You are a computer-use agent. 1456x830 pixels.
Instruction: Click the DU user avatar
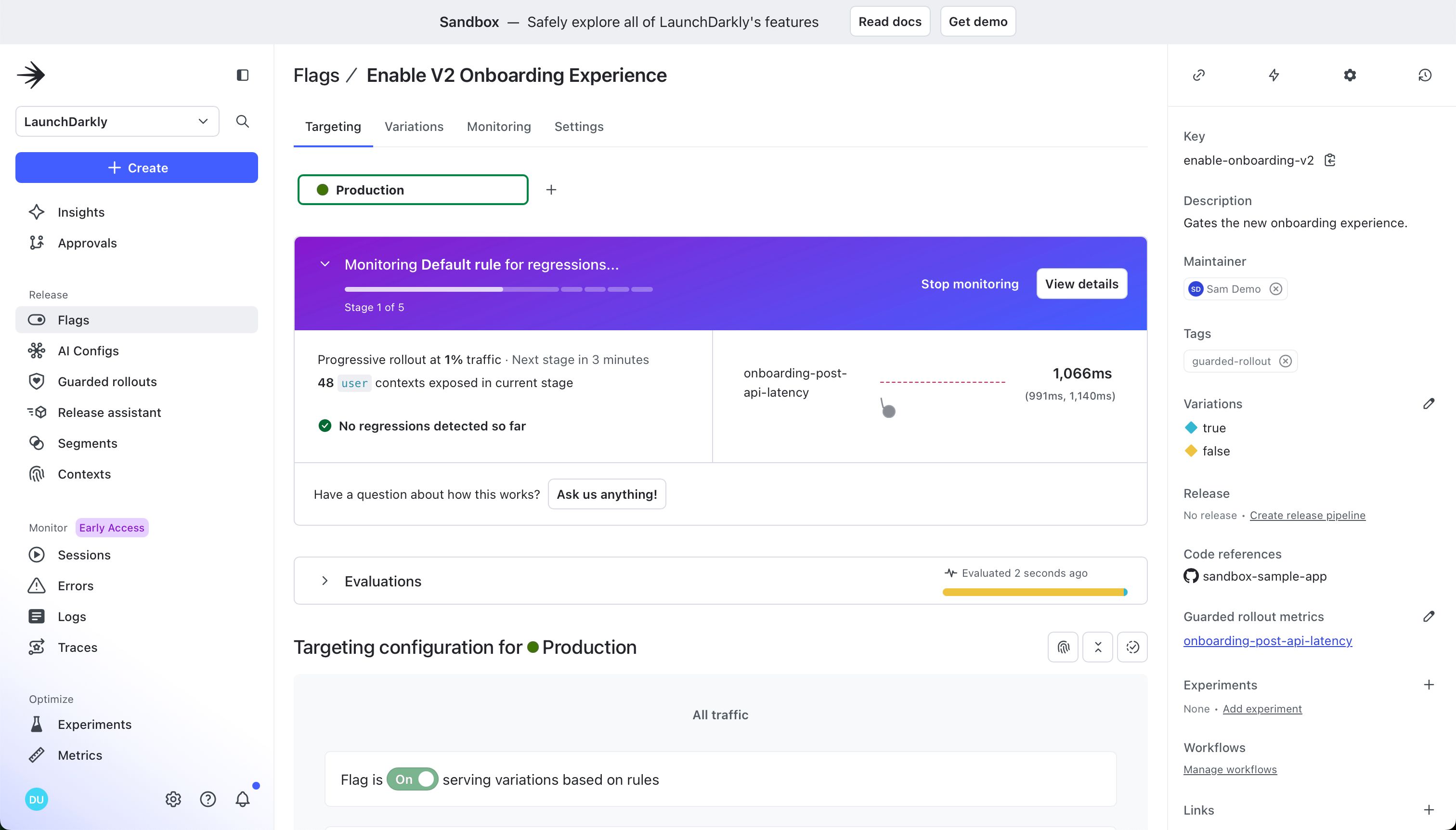(37, 799)
